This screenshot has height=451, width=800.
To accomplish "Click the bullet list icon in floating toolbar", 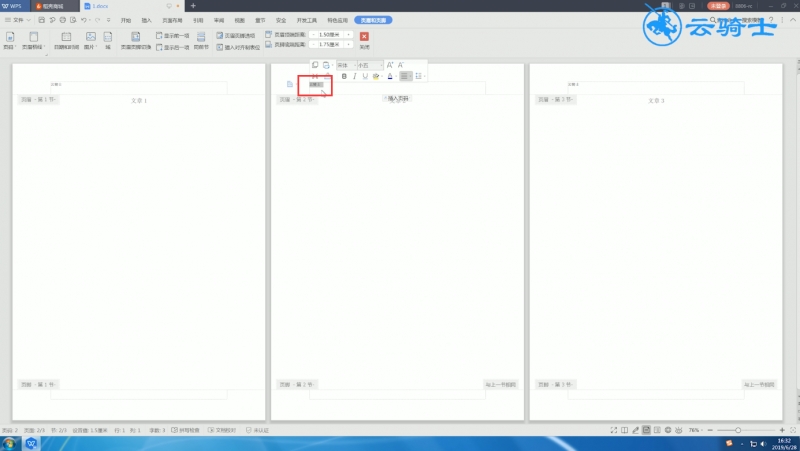I will (418, 76).
